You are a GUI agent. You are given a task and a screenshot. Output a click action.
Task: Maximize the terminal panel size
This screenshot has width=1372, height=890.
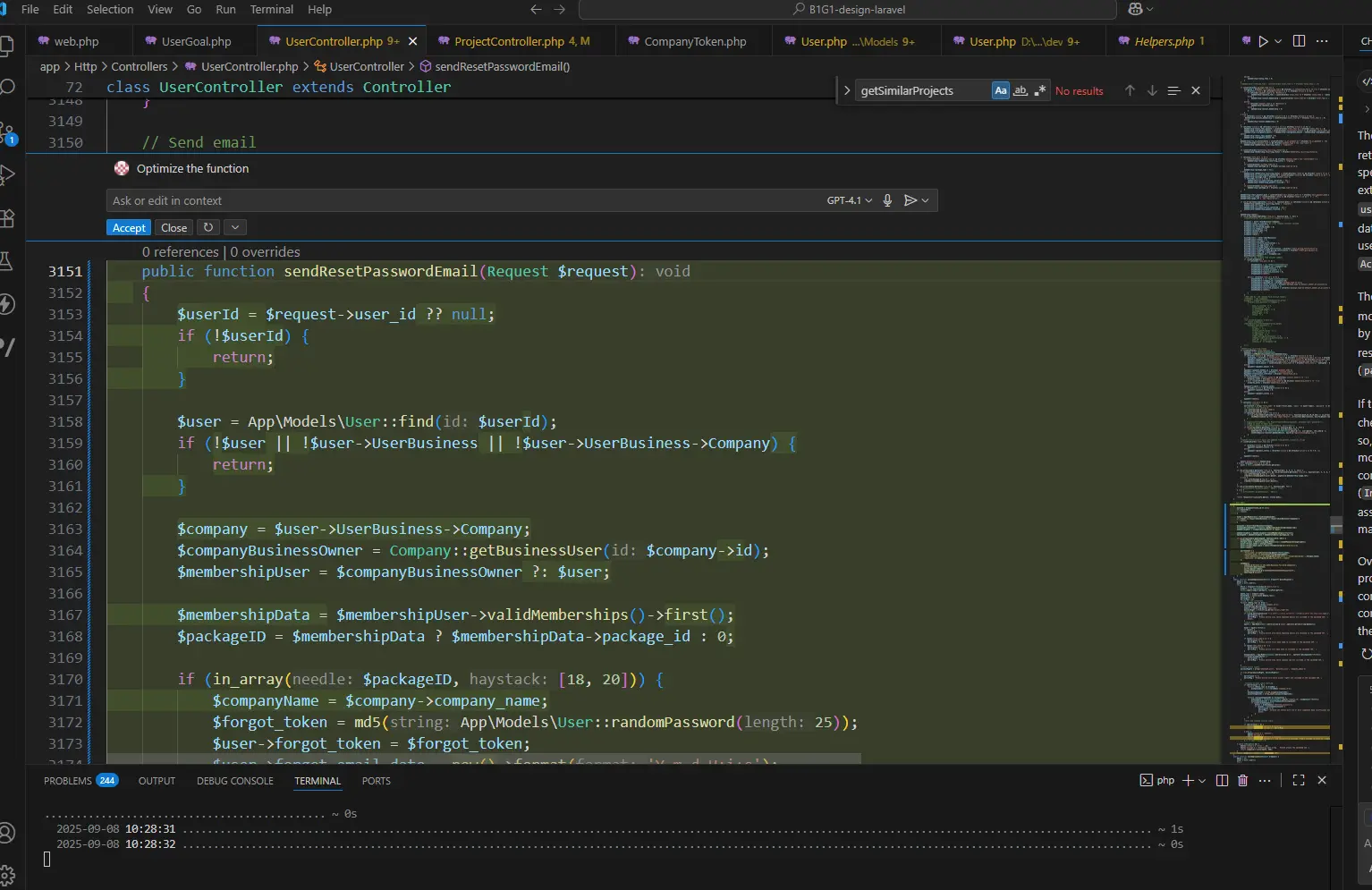(1299, 781)
